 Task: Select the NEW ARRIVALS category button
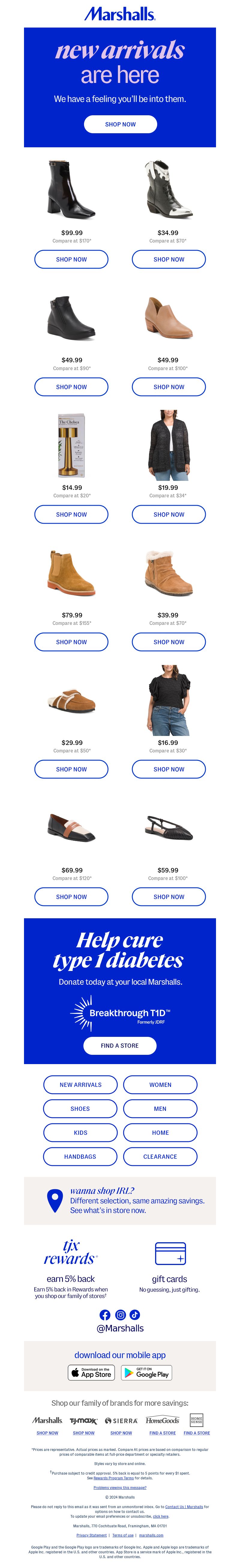point(80,1085)
